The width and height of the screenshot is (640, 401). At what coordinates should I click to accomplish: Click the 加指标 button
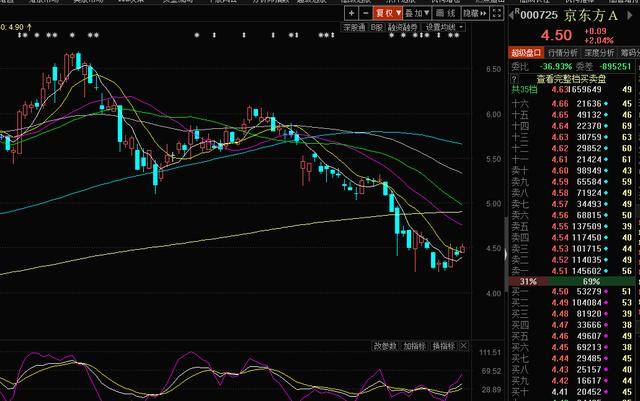point(414,346)
